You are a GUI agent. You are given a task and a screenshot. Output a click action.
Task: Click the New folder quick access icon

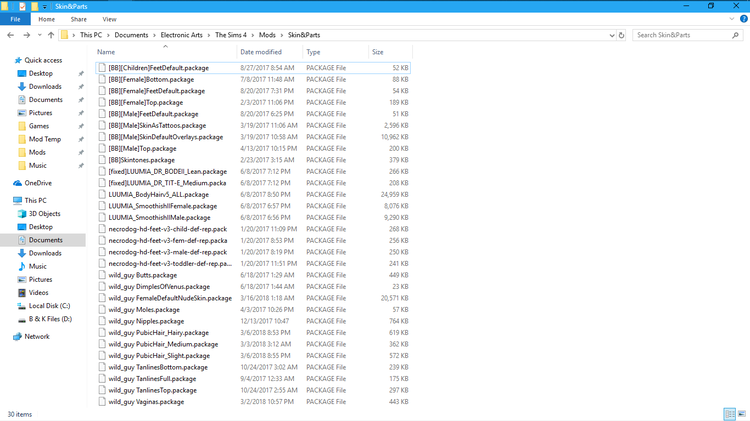(34, 6)
